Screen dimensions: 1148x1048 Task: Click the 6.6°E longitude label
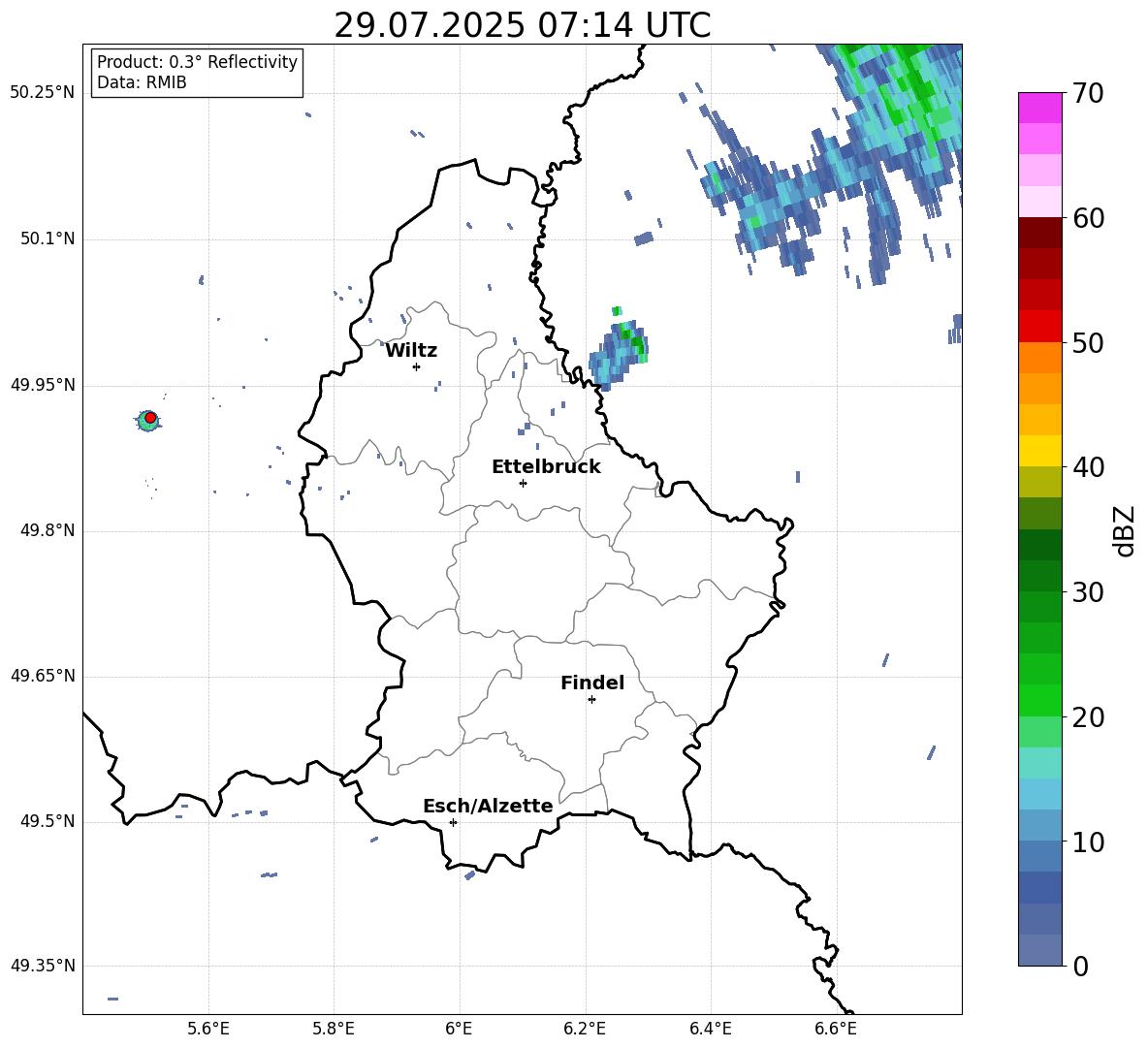coord(836,1029)
